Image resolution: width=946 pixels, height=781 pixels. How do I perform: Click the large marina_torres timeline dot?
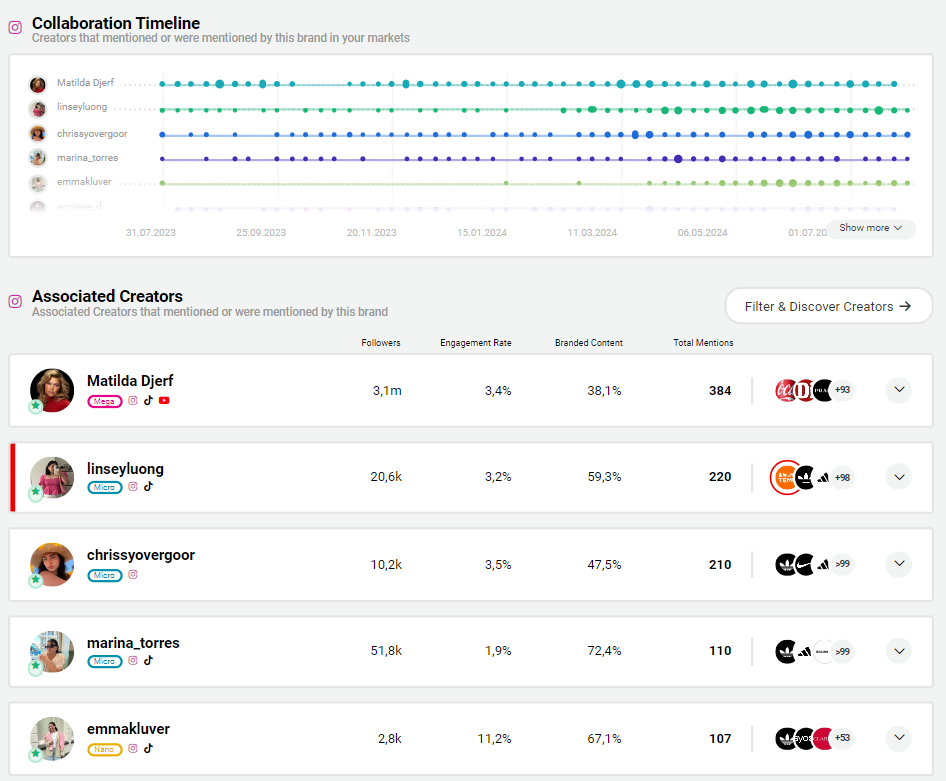[x=678, y=159]
